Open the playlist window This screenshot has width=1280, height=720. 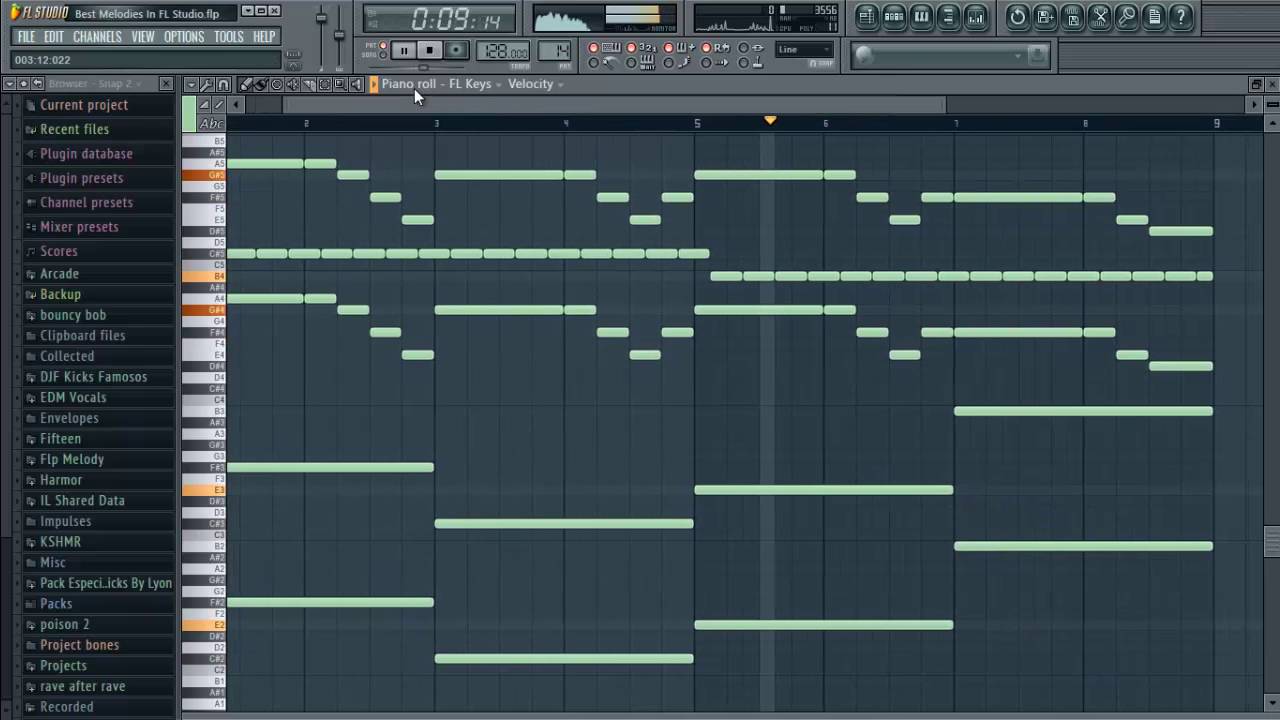point(866,16)
